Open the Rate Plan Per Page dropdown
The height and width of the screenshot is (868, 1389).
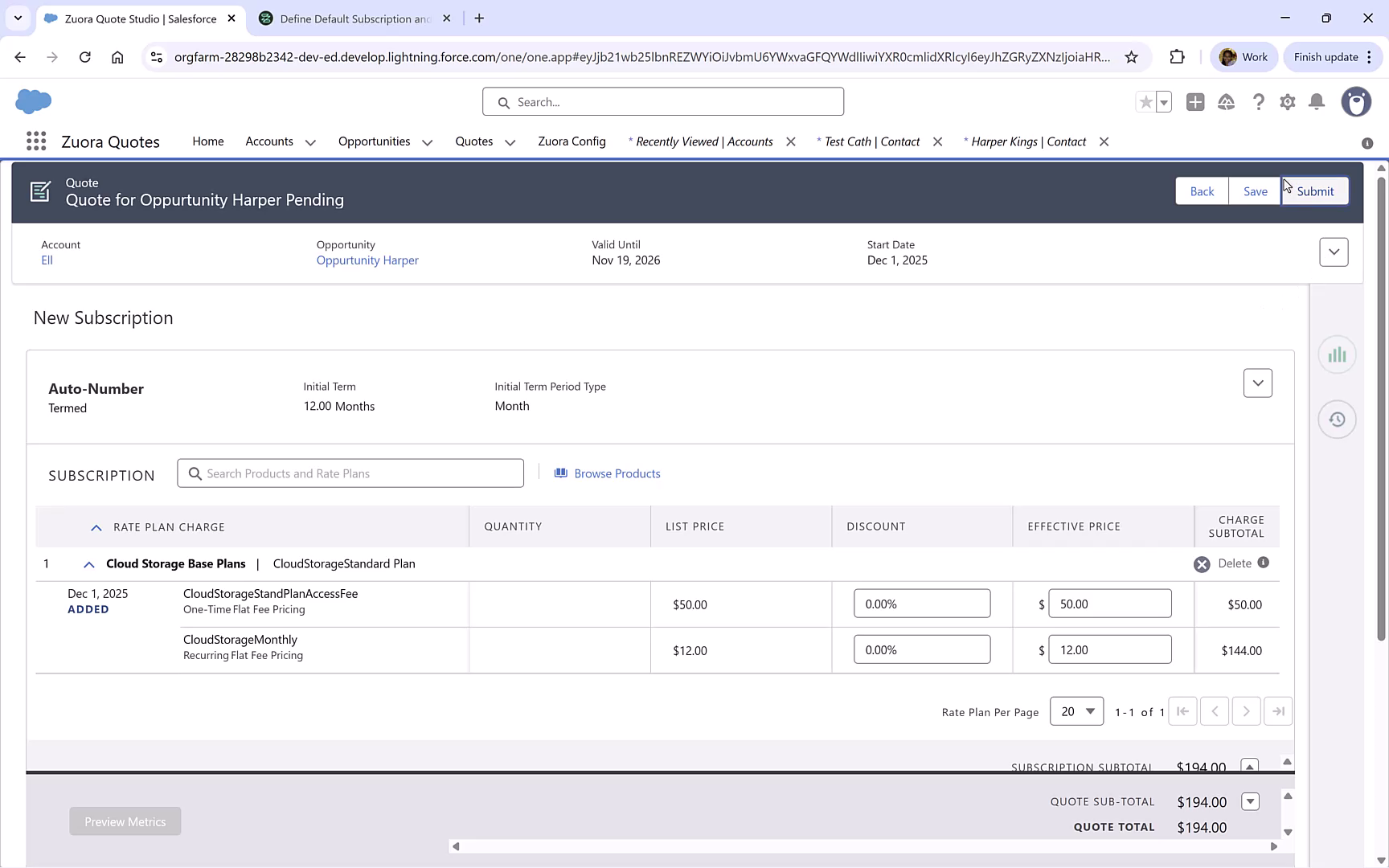pyautogui.click(x=1076, y=711)
